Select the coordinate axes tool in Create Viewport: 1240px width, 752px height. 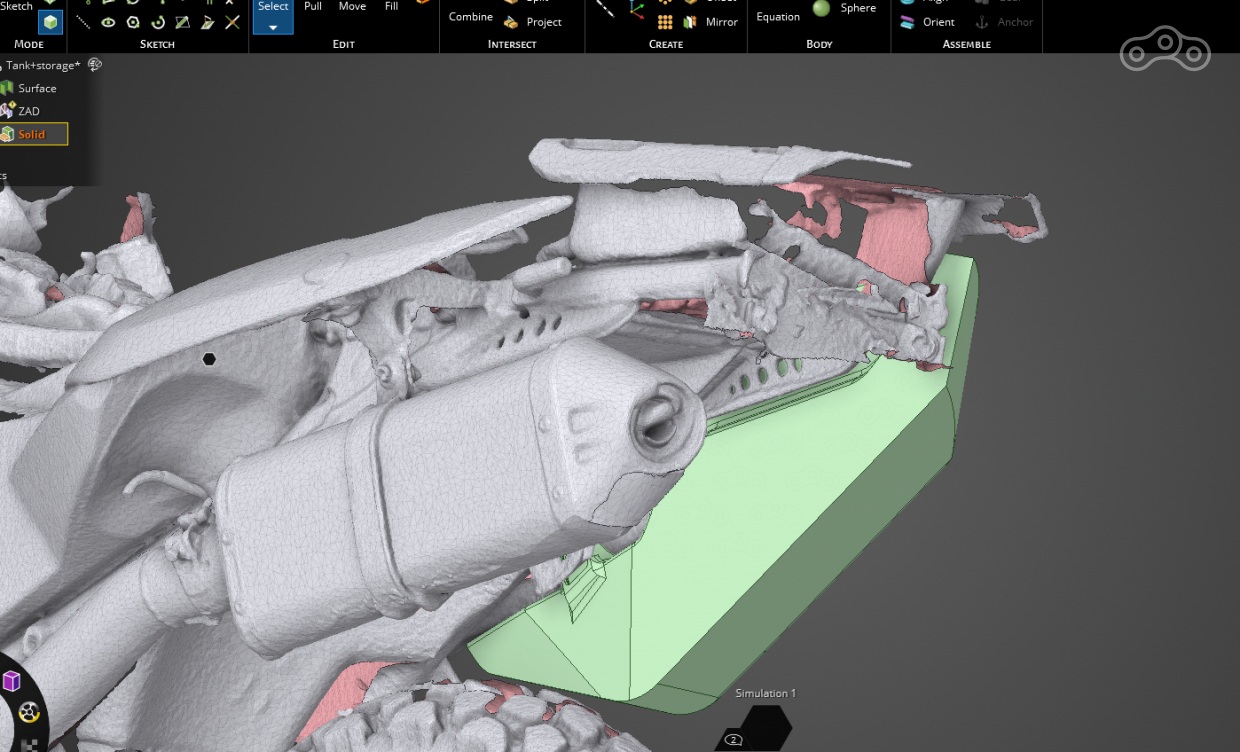point(637,11)
